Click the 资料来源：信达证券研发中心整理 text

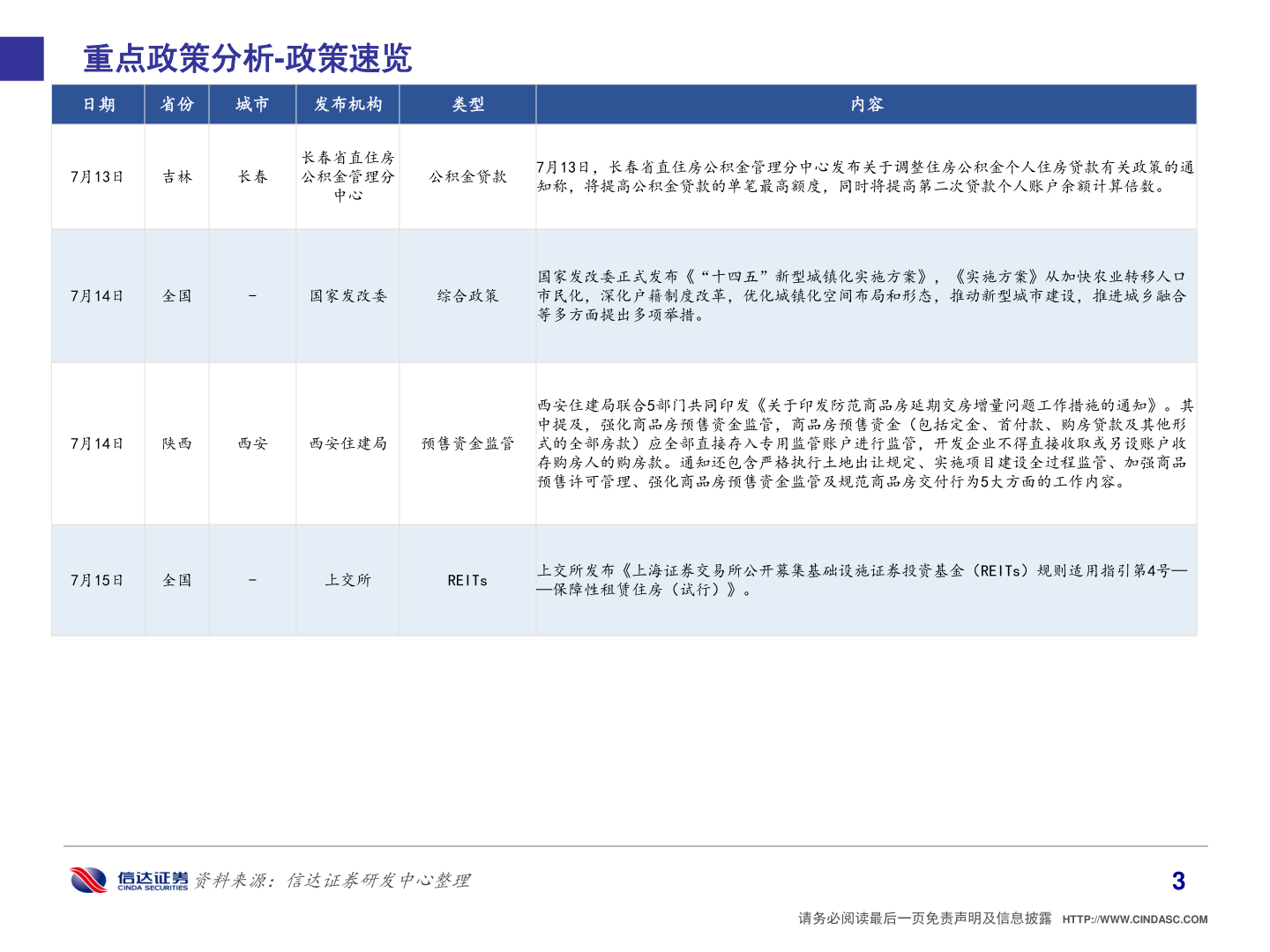333,879
